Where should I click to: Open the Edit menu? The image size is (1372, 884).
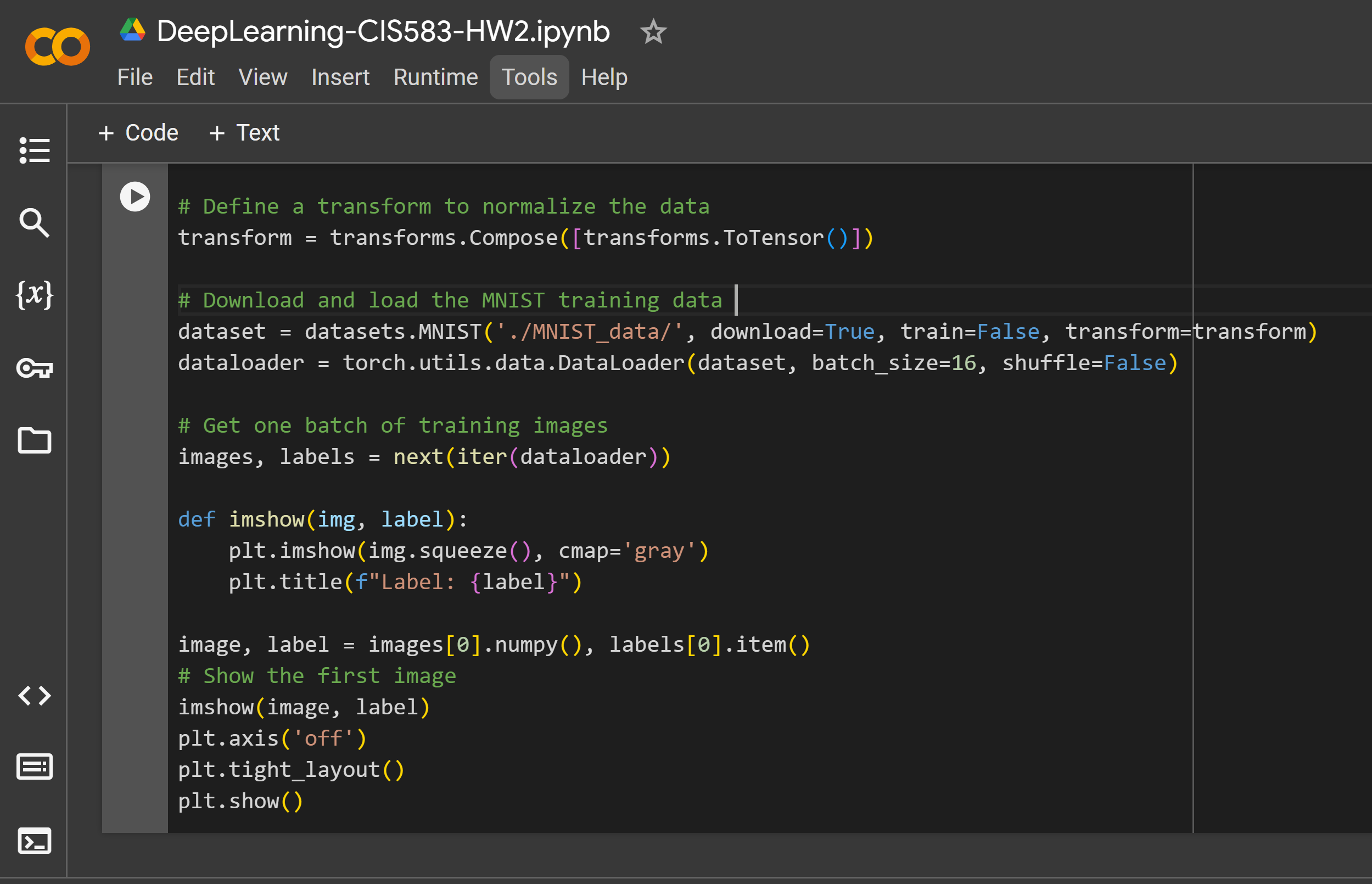click(195, 77)
